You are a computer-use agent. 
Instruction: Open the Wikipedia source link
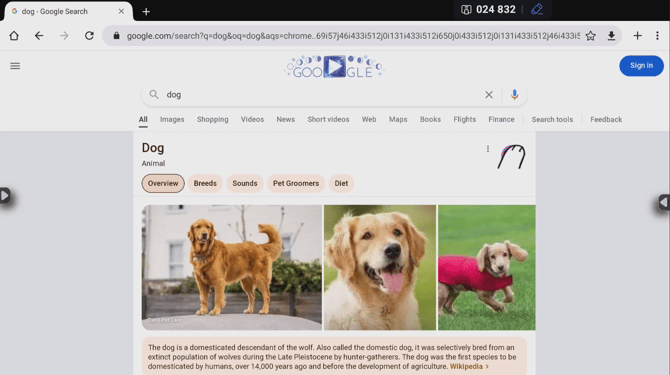pyautogui.click(x=469, y=366)
